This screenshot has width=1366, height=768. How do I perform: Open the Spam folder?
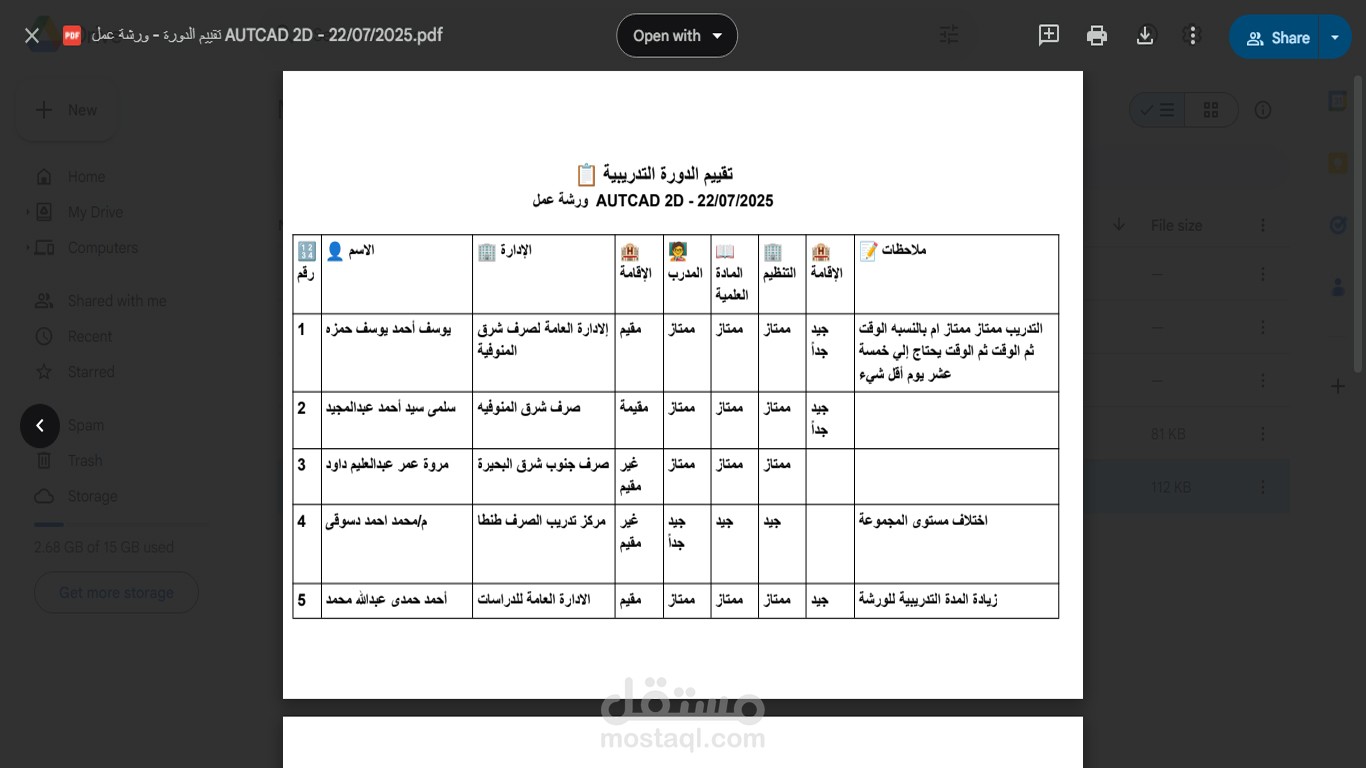[86, 425]
